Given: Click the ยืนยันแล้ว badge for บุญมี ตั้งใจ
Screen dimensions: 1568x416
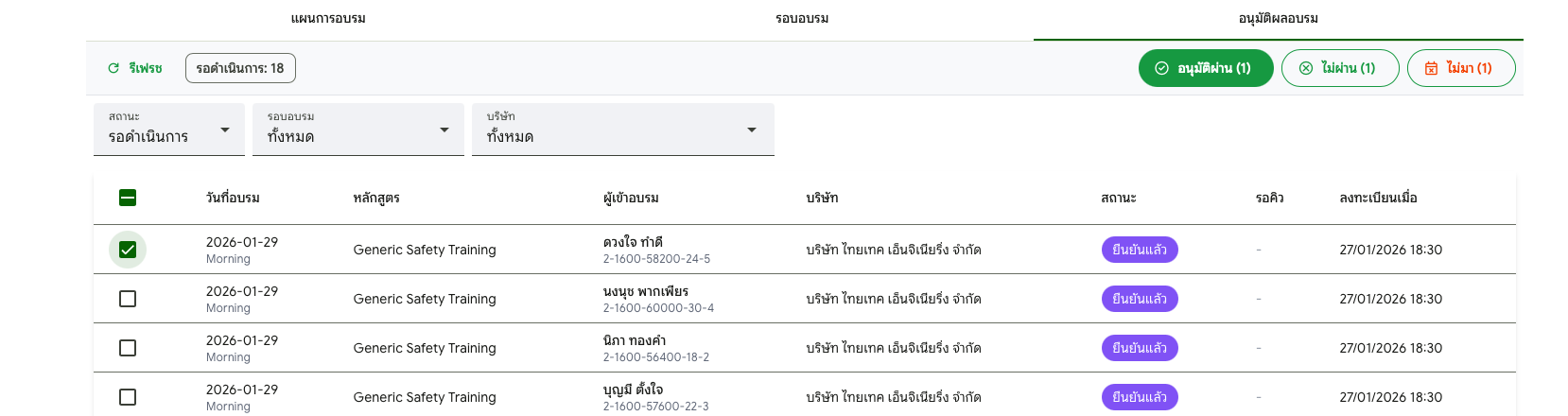Looking at the screenshot, I should 1140,397.
